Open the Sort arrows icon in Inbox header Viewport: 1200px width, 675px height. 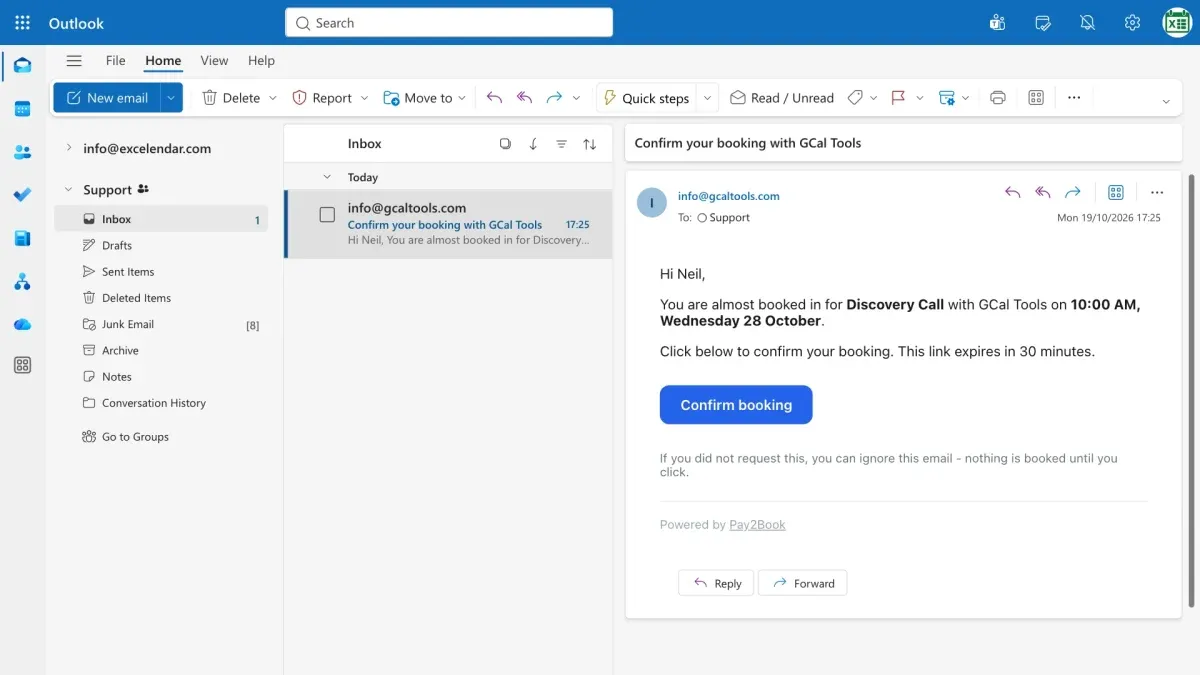tap(590, 144)
